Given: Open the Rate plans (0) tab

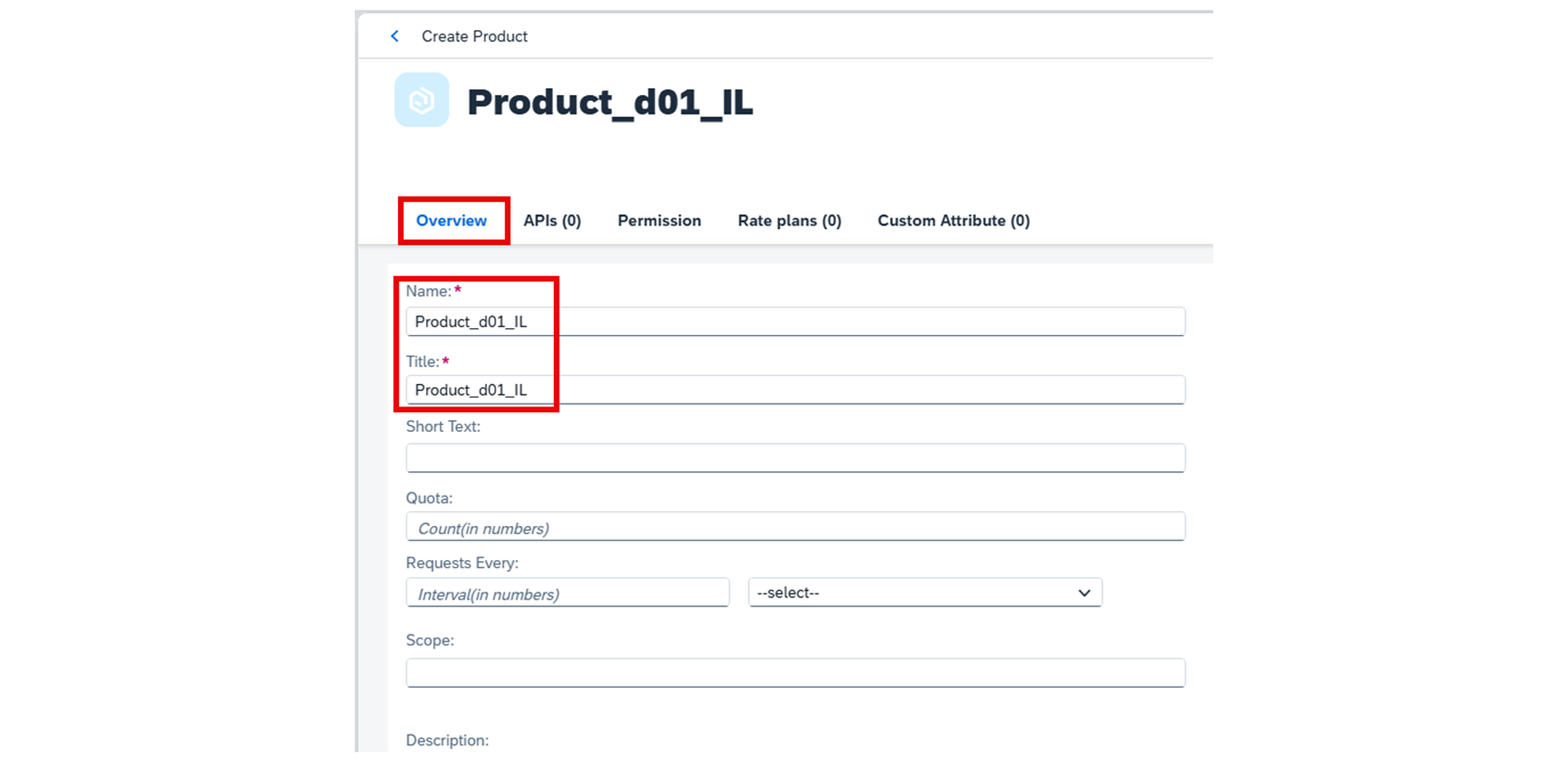Looking at the screenshot, I should point(790,220).
